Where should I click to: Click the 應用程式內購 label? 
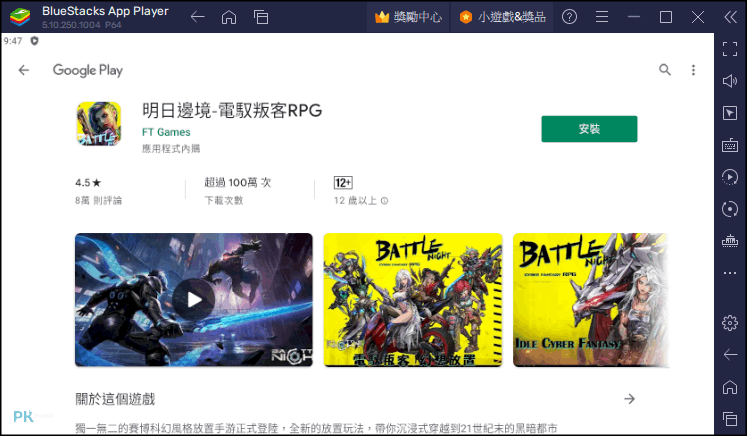(171, 149)
